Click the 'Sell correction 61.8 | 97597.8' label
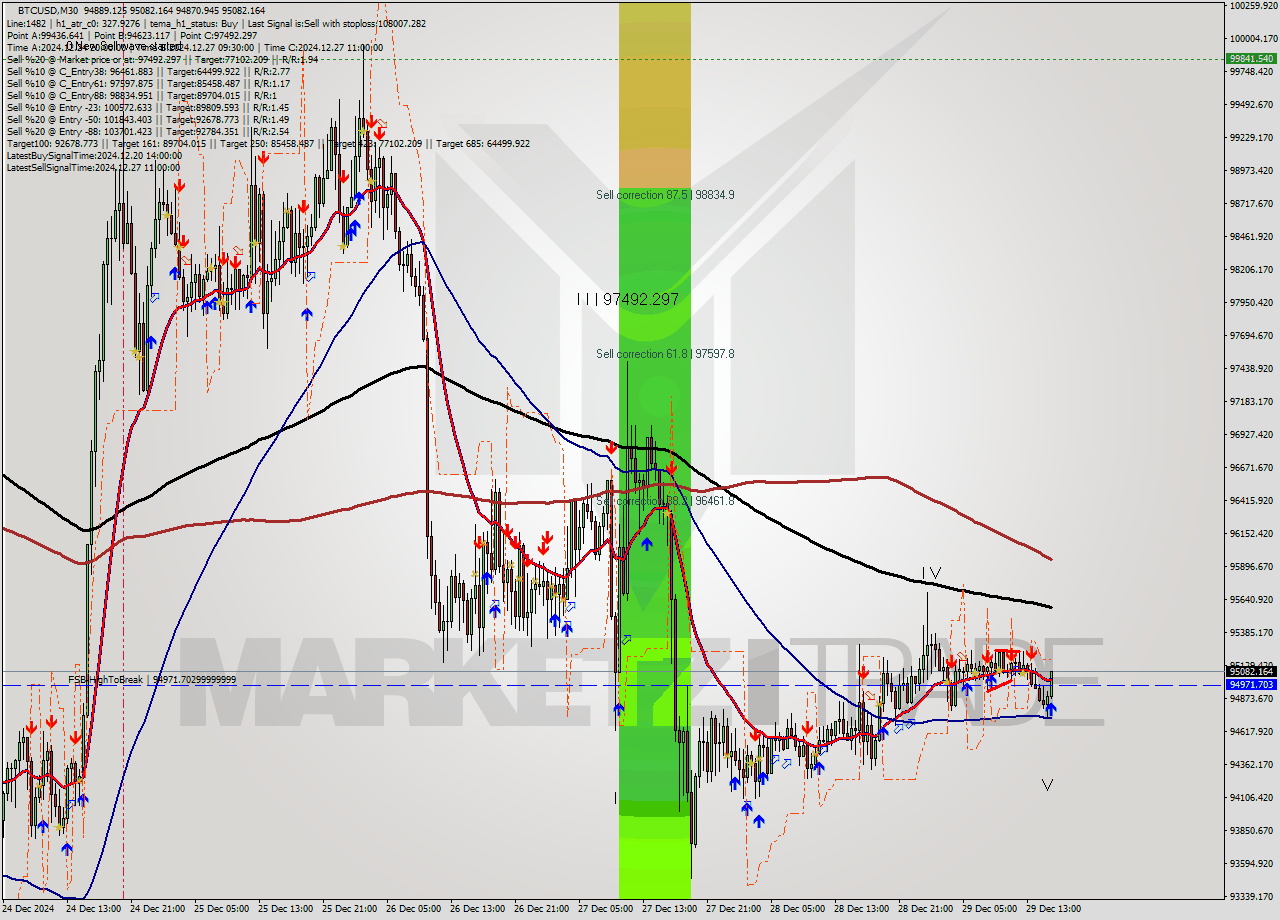The width and height of the screenshot is (1280, 920). tap(665, 354)
